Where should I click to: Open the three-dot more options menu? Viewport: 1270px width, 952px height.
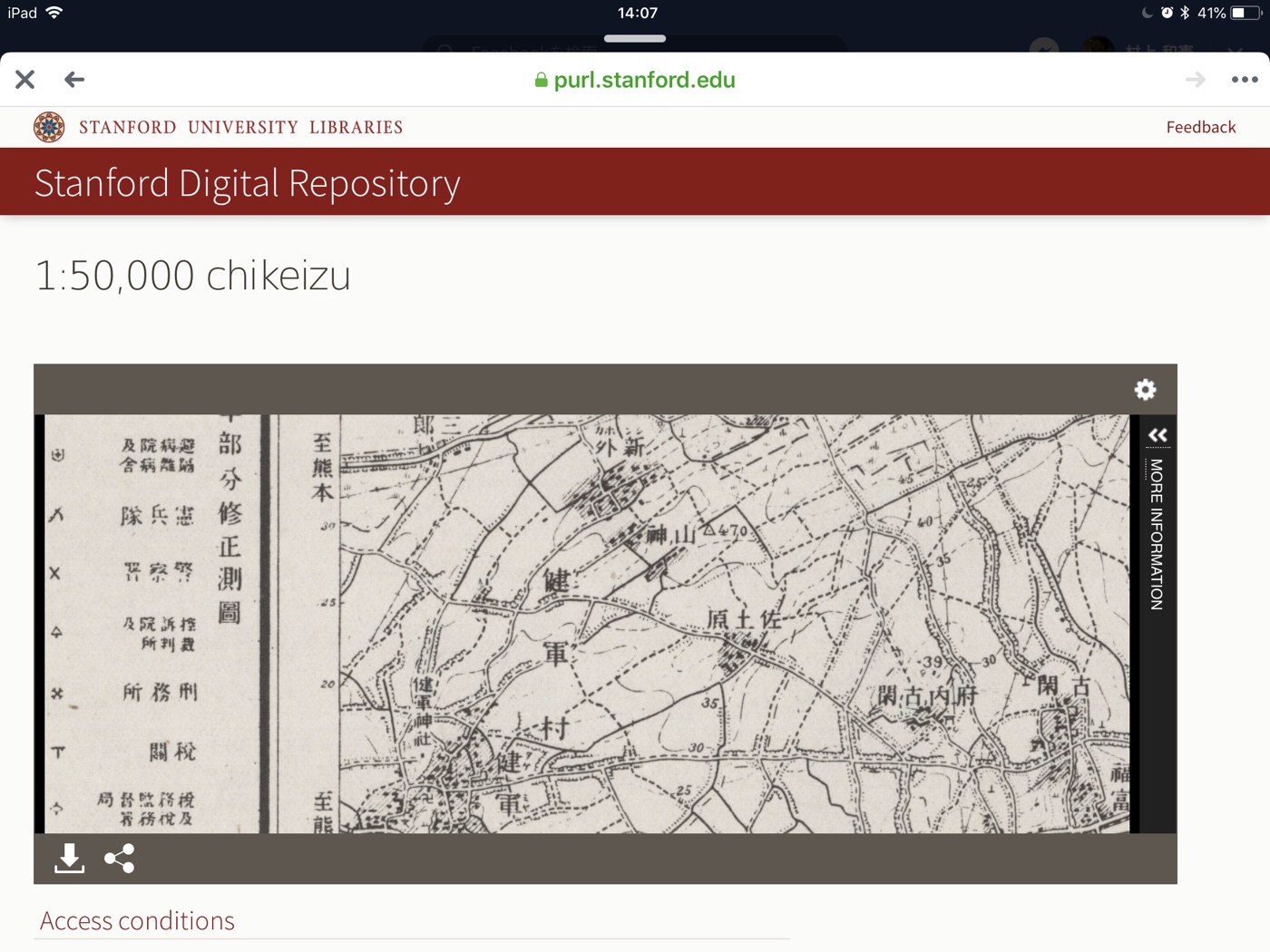1244,80
